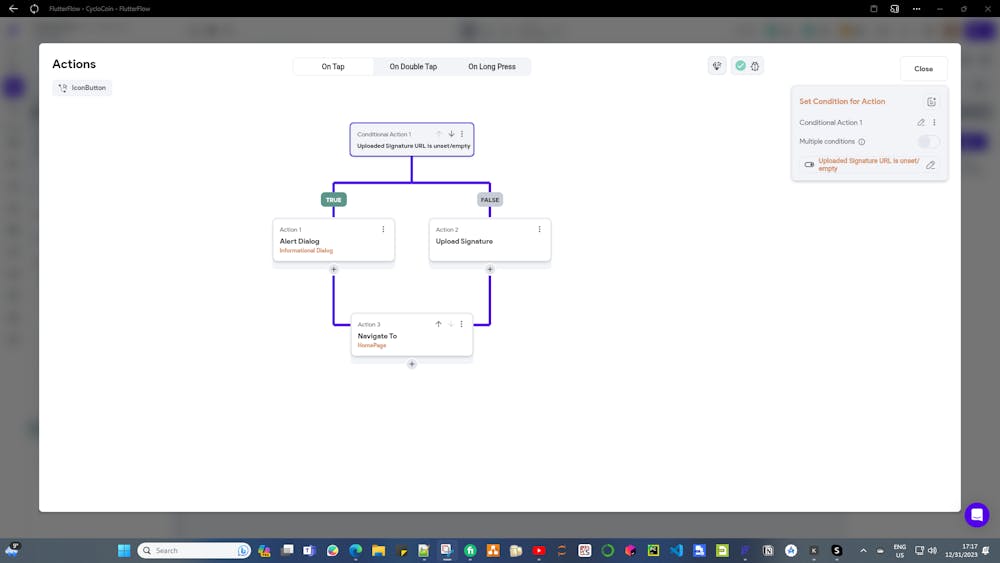
Task: Click the bug debug icon in toolbar
Action: [x=755, y=66]
